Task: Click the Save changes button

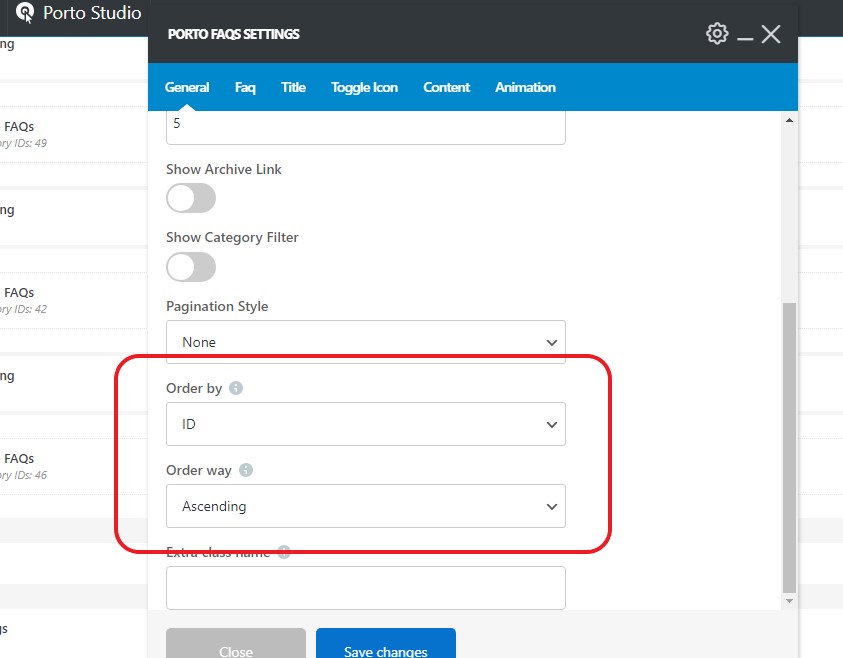Action: click(x=385, y=647)
